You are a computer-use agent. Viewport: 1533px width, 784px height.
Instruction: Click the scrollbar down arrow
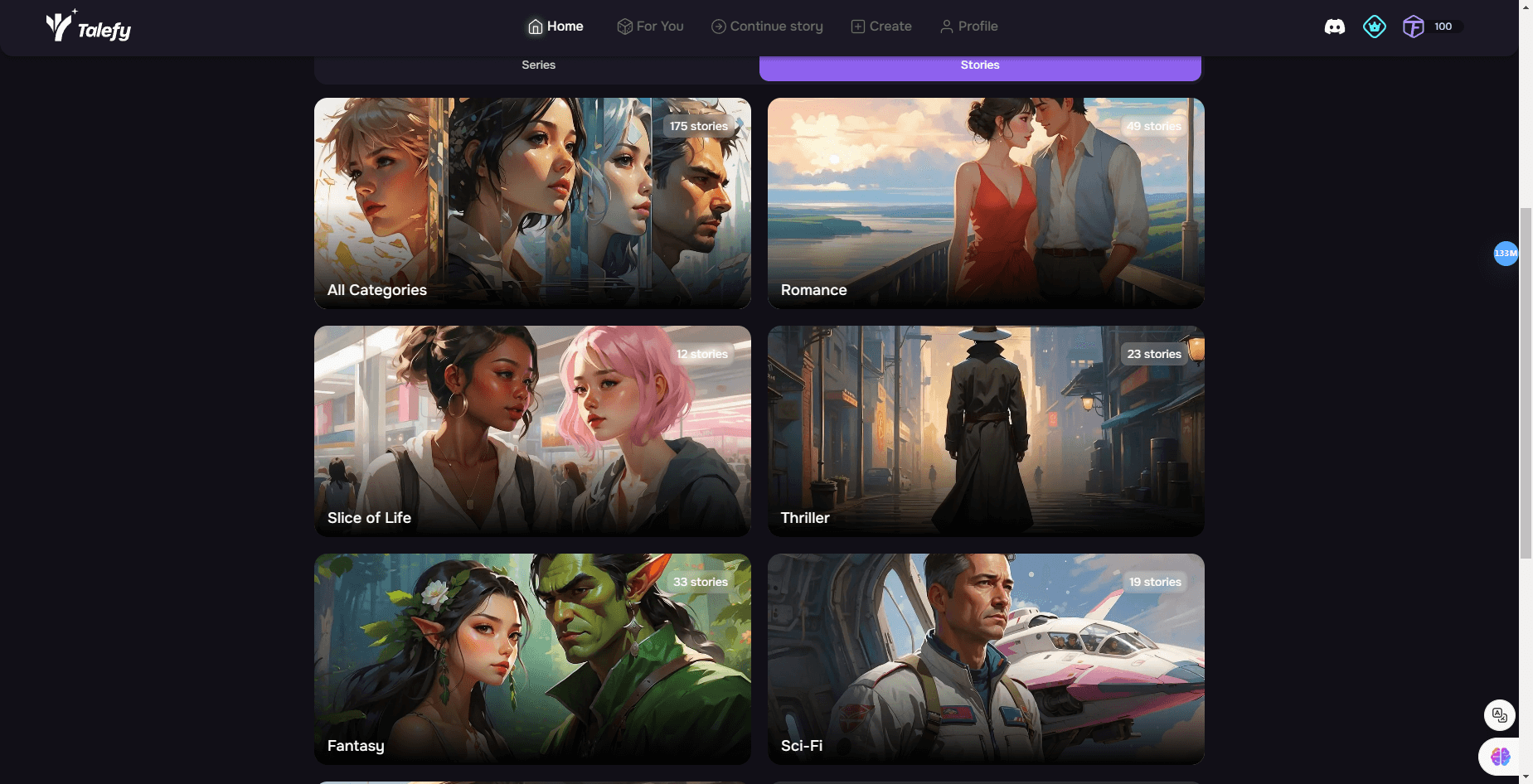(x=1525, y=777)
